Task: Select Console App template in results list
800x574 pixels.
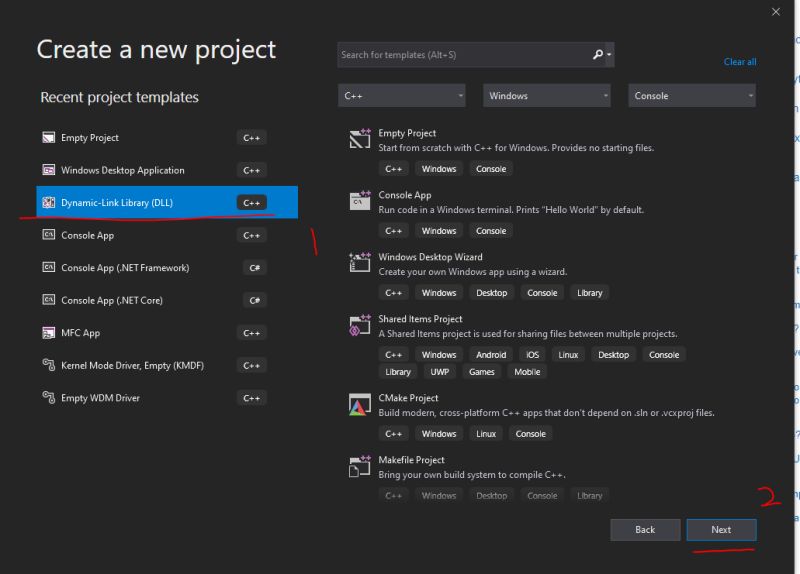Action: click(x=405, y=196)
